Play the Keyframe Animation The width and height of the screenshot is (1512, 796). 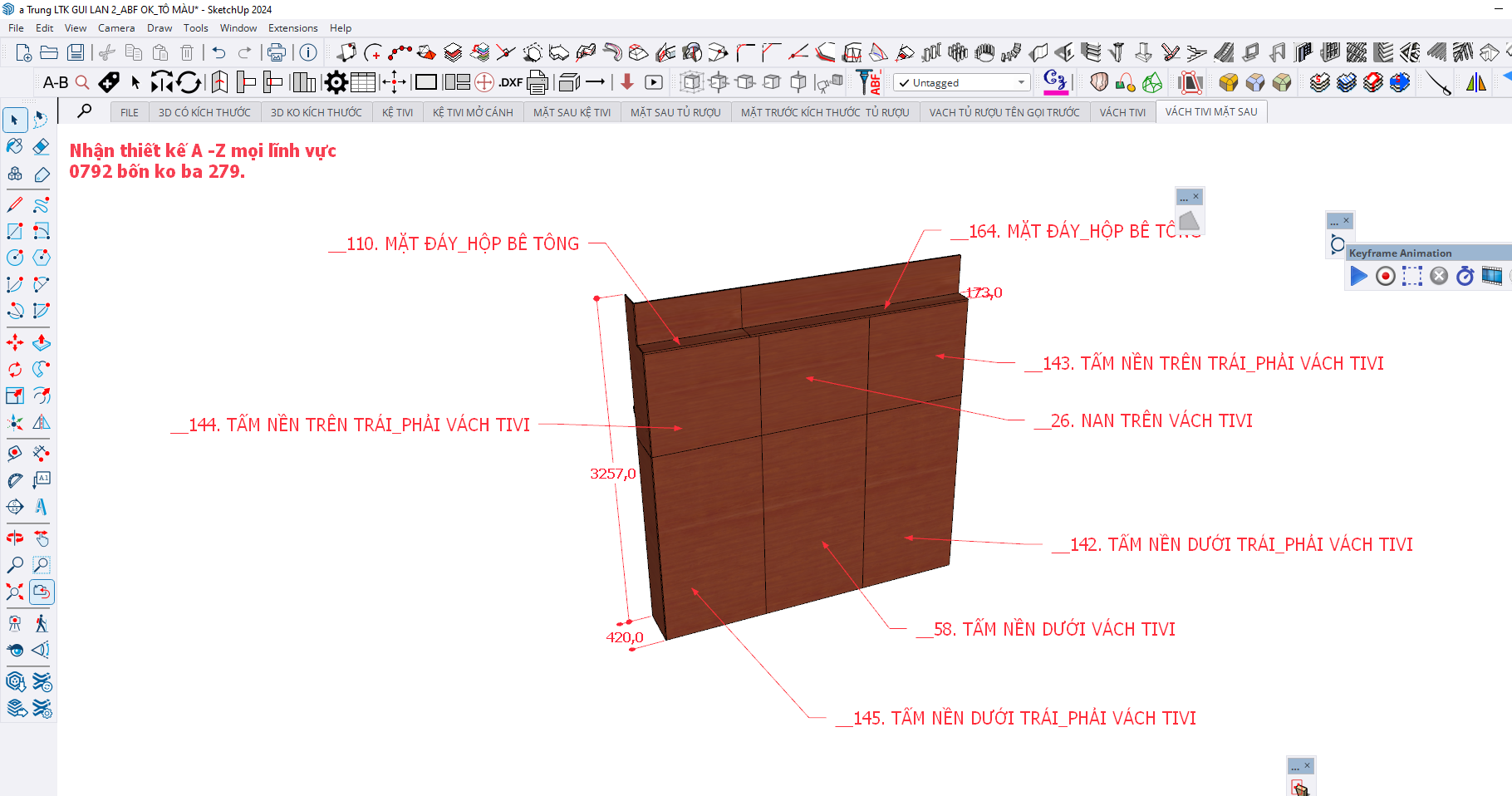[1358, 276]
